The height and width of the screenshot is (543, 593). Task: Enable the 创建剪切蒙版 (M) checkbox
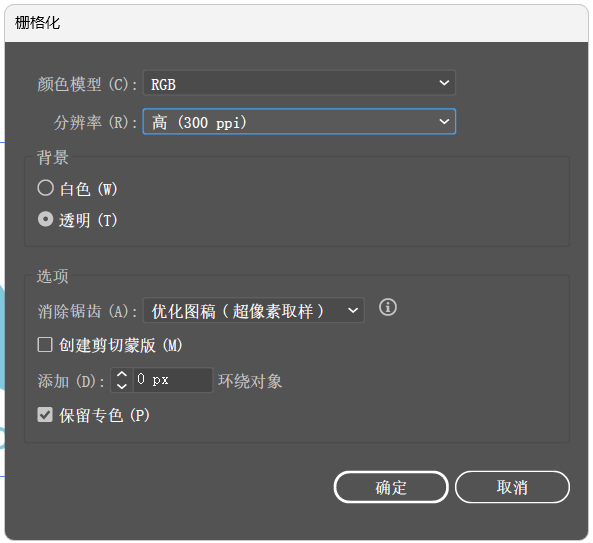45,345
